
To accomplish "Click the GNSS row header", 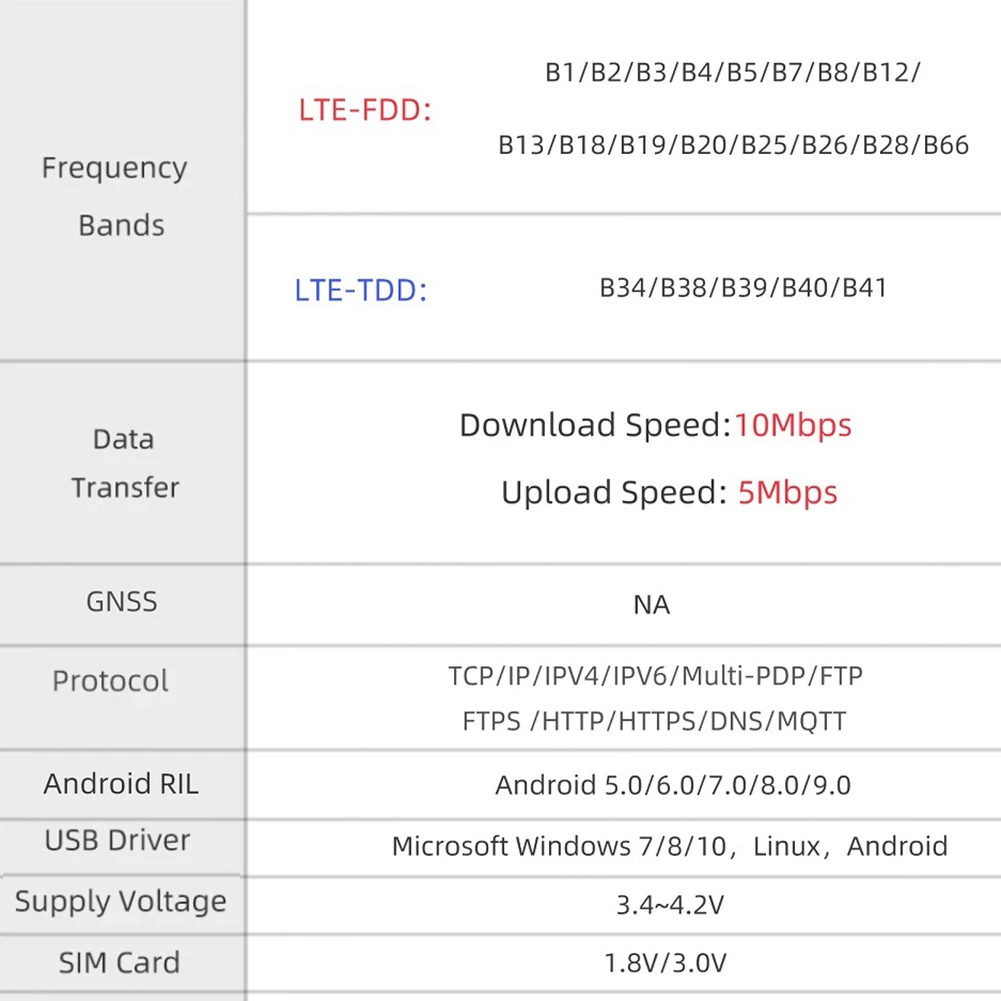I will click(121, 602).
